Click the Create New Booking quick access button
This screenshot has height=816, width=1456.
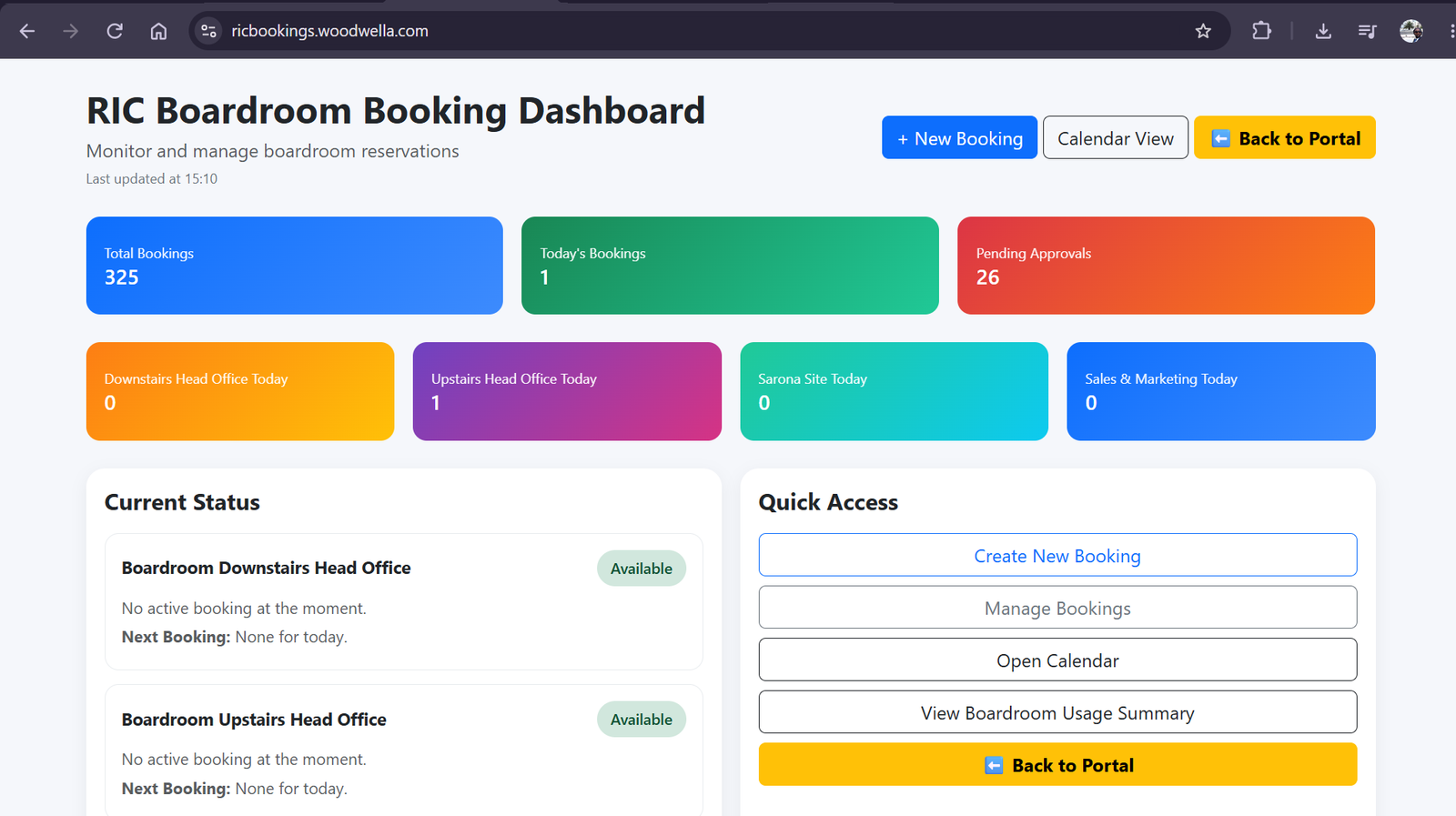click(x=1057, y=555)
